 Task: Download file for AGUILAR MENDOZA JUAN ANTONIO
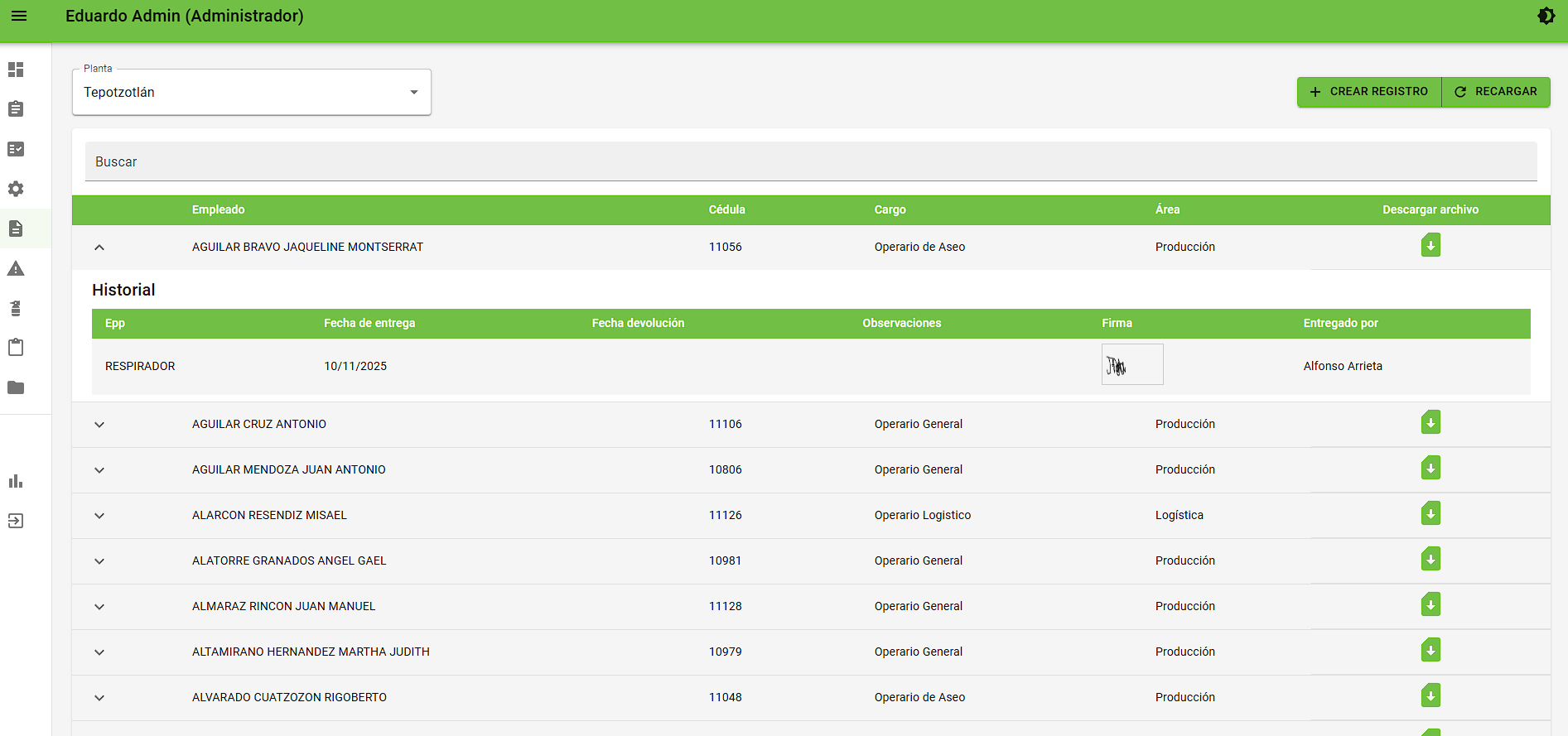[x=1430, y=469]
